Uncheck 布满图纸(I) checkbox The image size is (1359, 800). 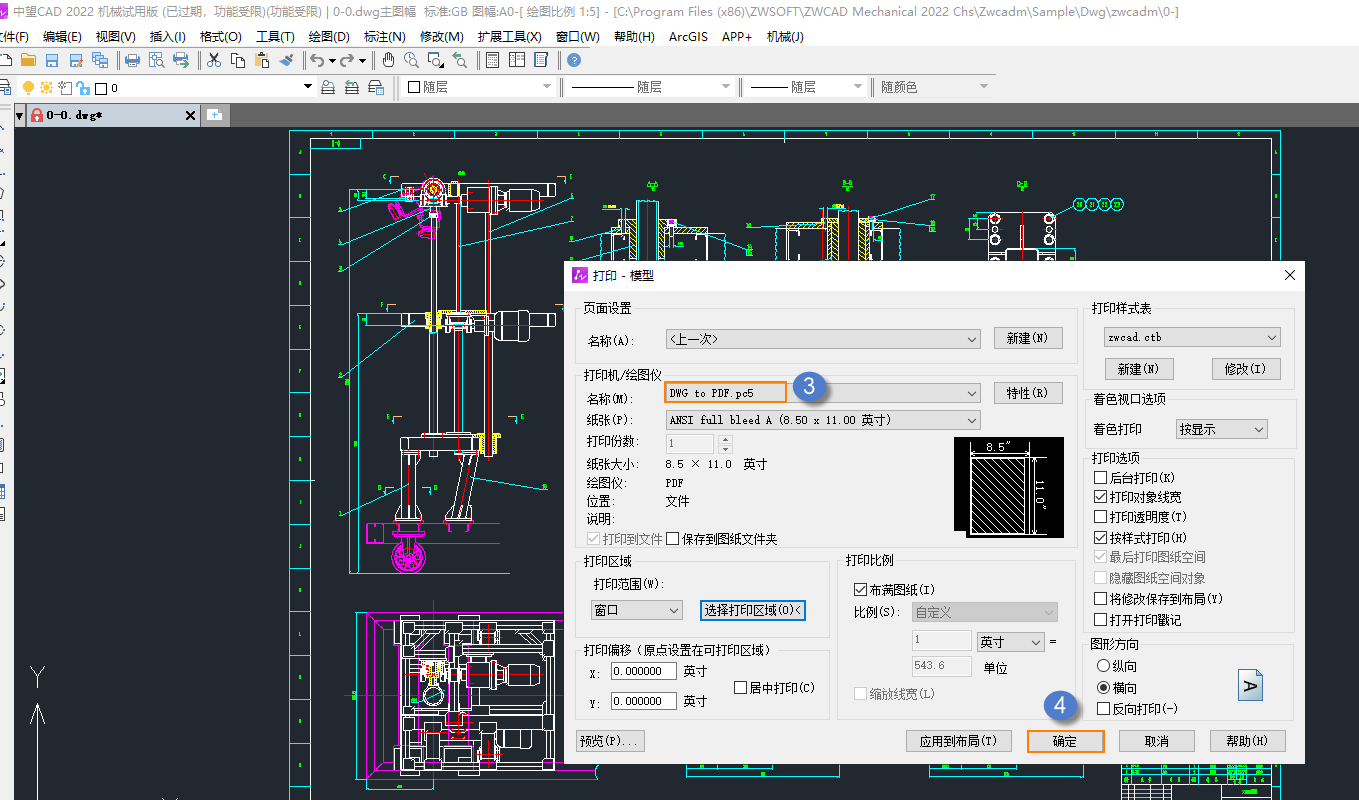(860, 590)
